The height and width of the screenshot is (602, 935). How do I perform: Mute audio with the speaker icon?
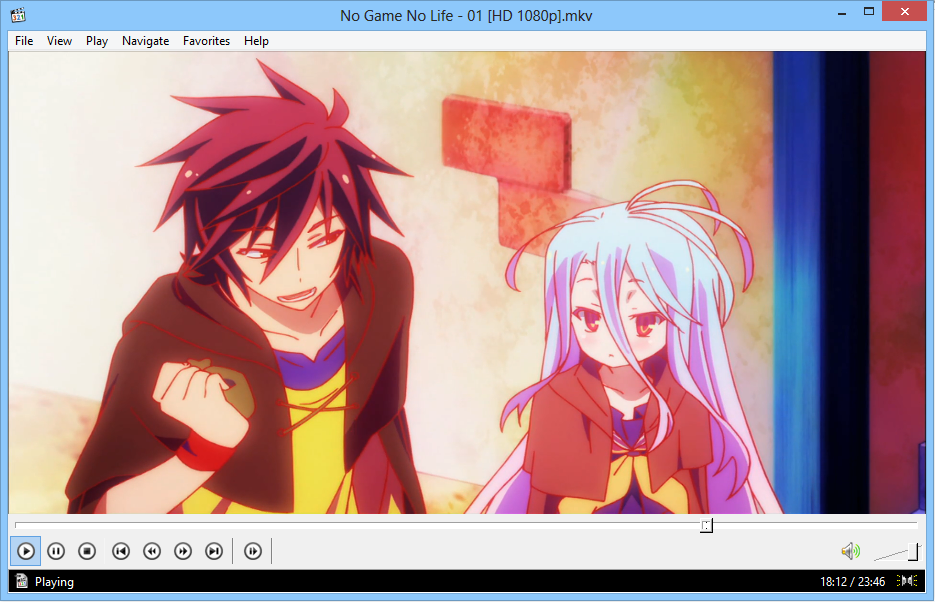pos(851,551)
